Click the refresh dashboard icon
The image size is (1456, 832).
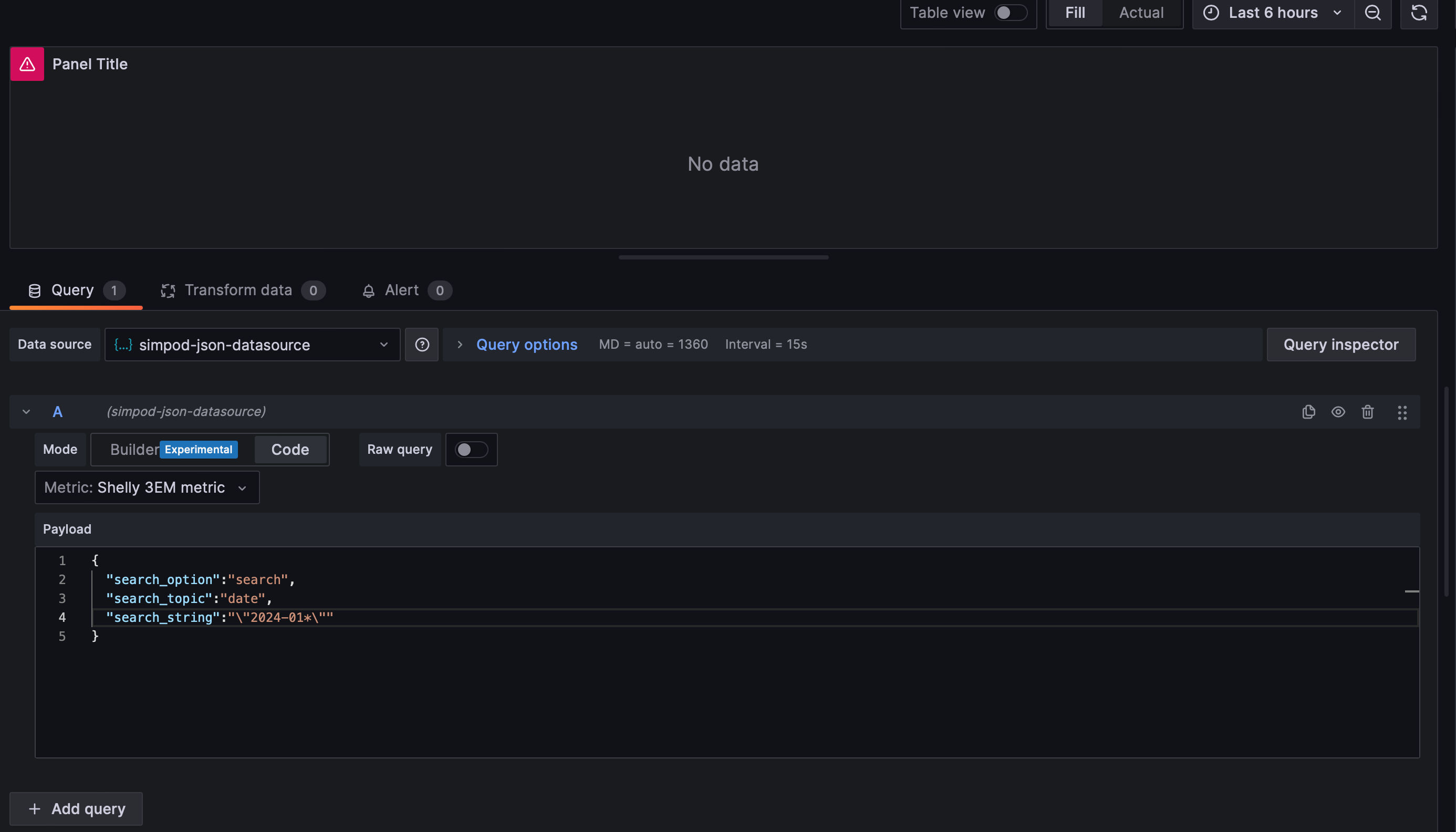(x=1419, y=13)
